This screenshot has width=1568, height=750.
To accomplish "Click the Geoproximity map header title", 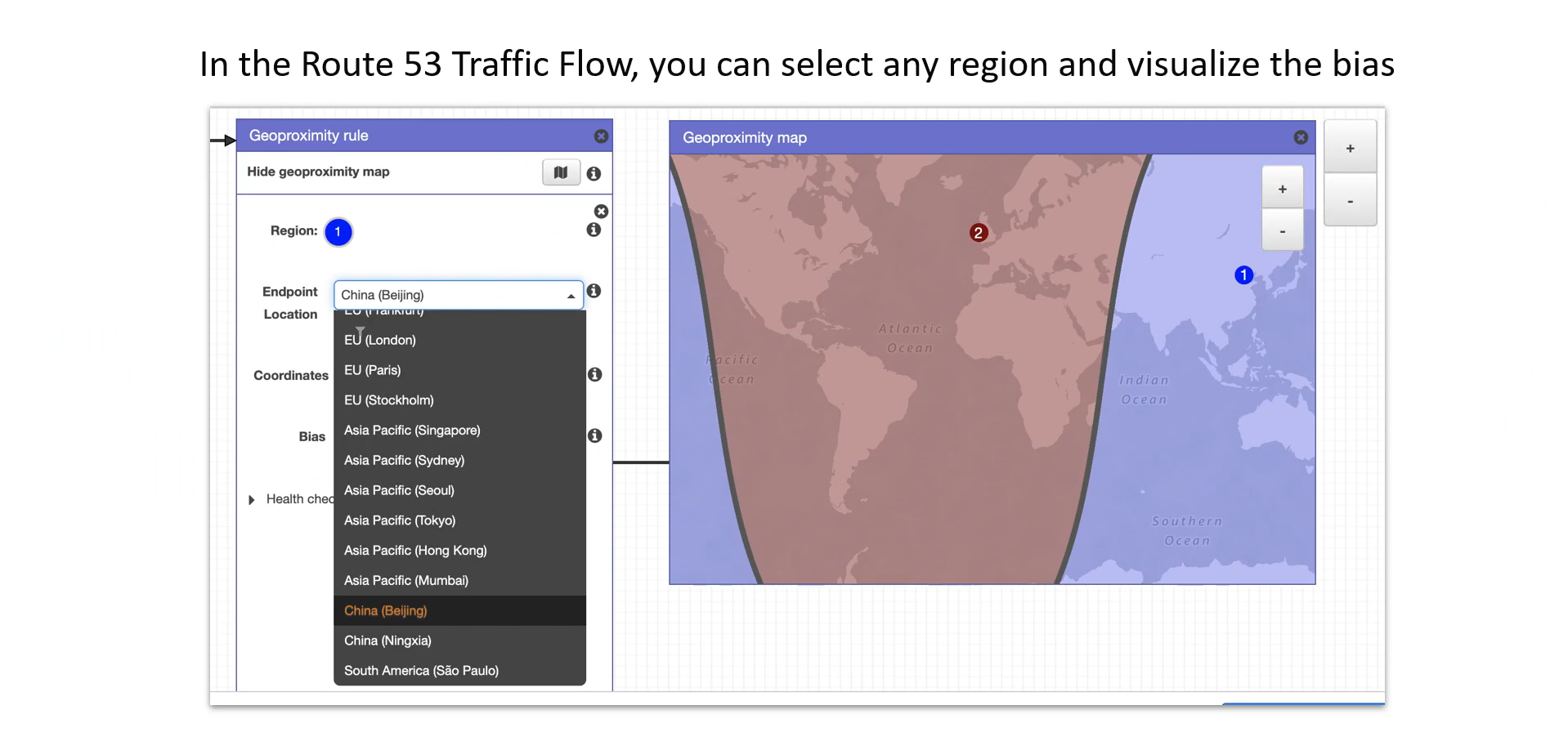I will tap(745, 138).
